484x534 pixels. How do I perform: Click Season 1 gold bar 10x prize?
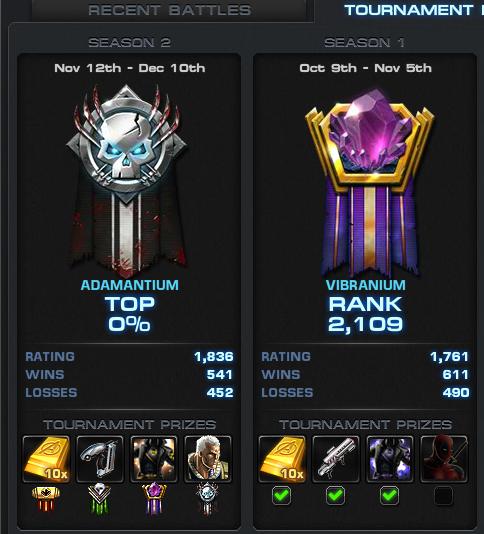(282, 459)
